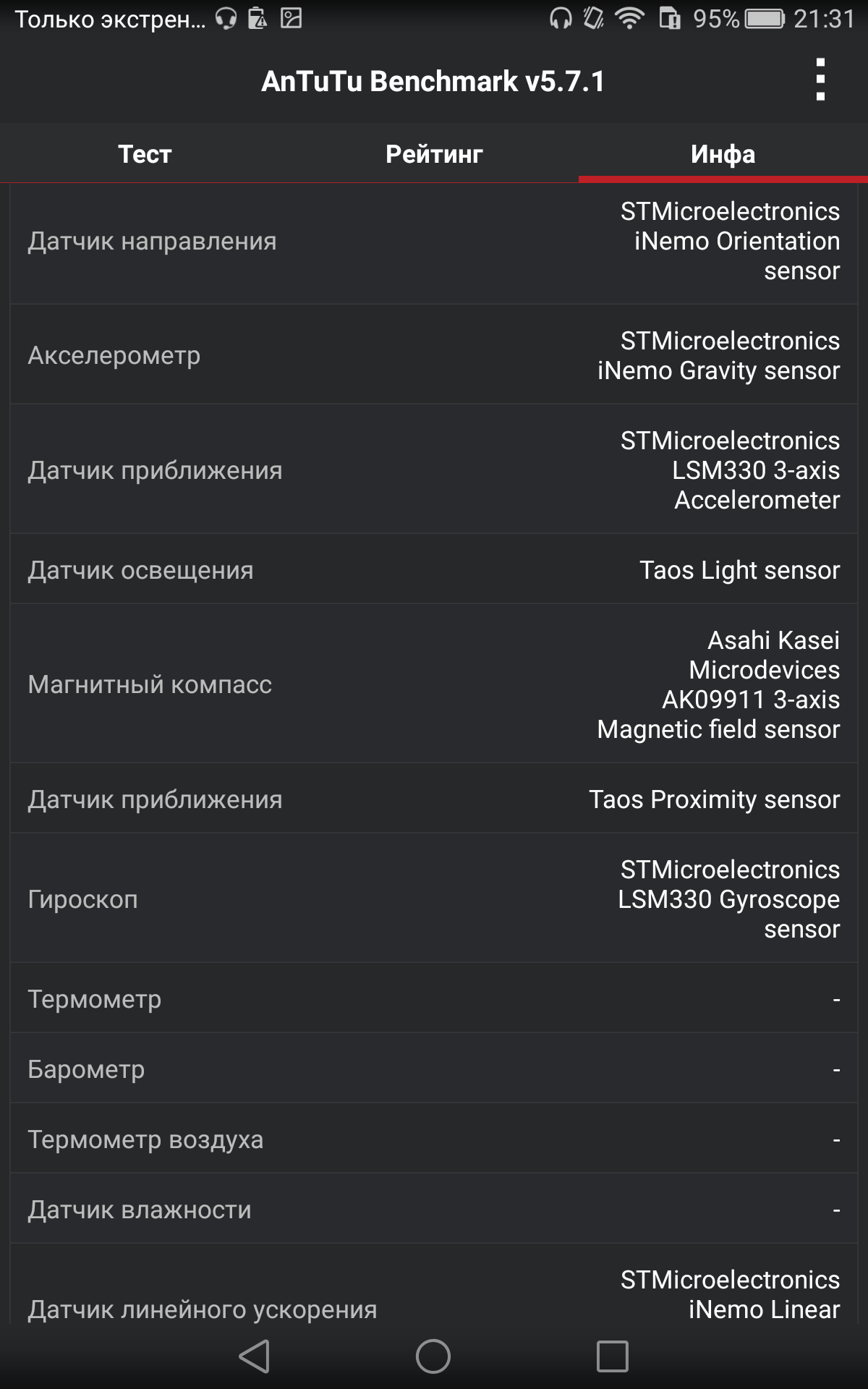Select the Магнитный компасс row
The width and height of the screenshot is (868, 1389).
tap(434, 684)
